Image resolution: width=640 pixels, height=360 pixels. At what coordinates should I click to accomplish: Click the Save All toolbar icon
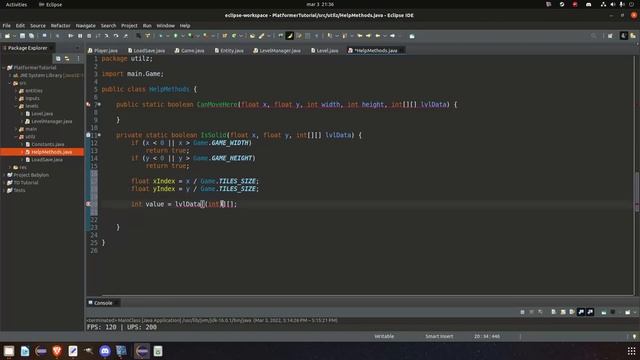click(x=31, y=36)
